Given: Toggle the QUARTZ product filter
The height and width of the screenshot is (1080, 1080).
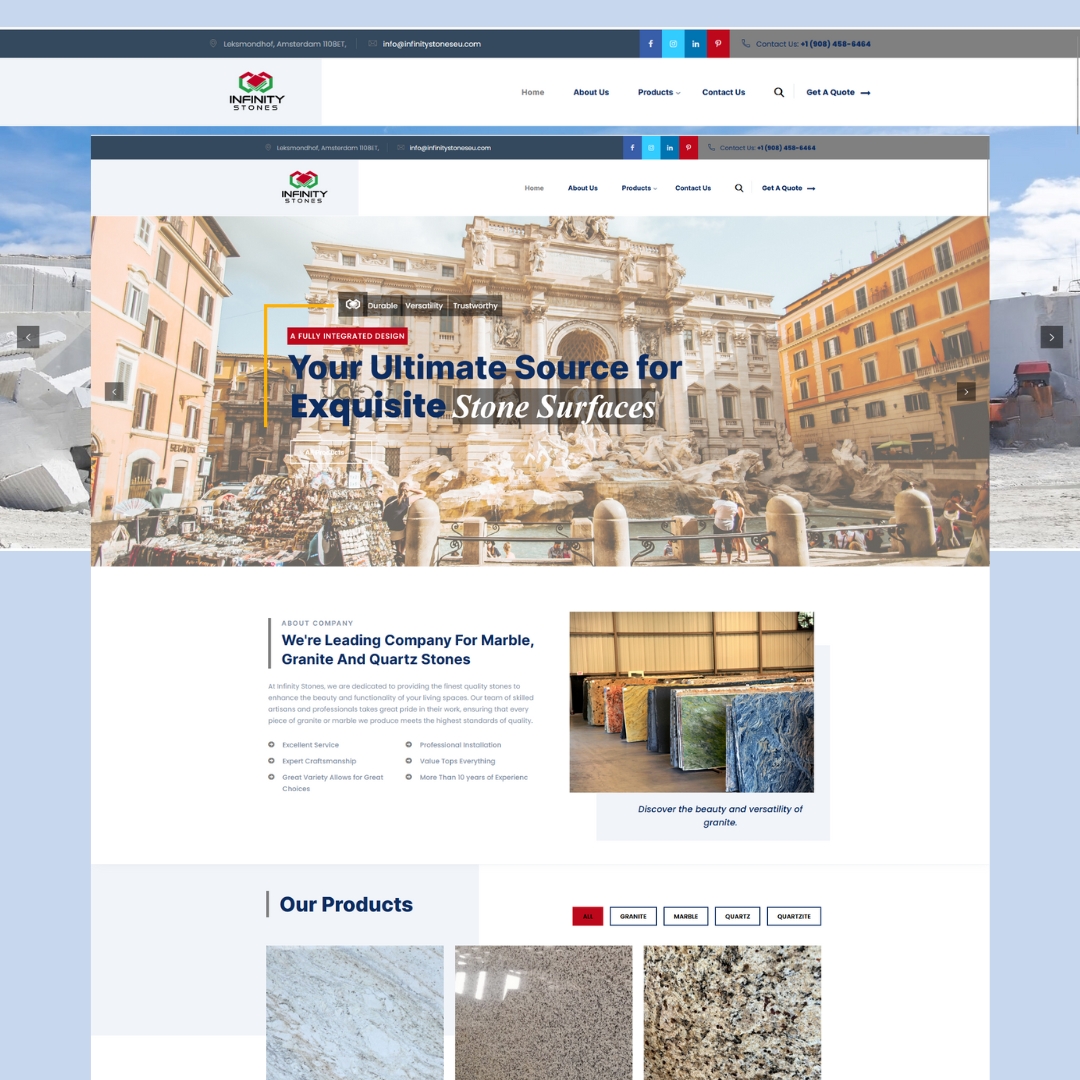Looking at the screenshot, I should click(737, 915).
